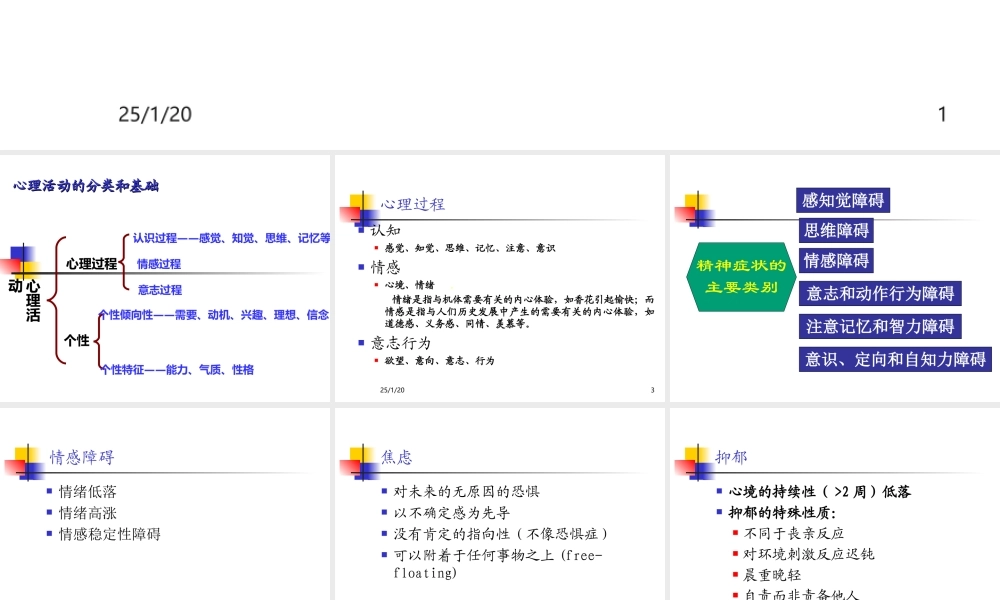Click the 个性特征——能力、气质、性格 line
Viewport: 1000px width, 600px height.
177,369
